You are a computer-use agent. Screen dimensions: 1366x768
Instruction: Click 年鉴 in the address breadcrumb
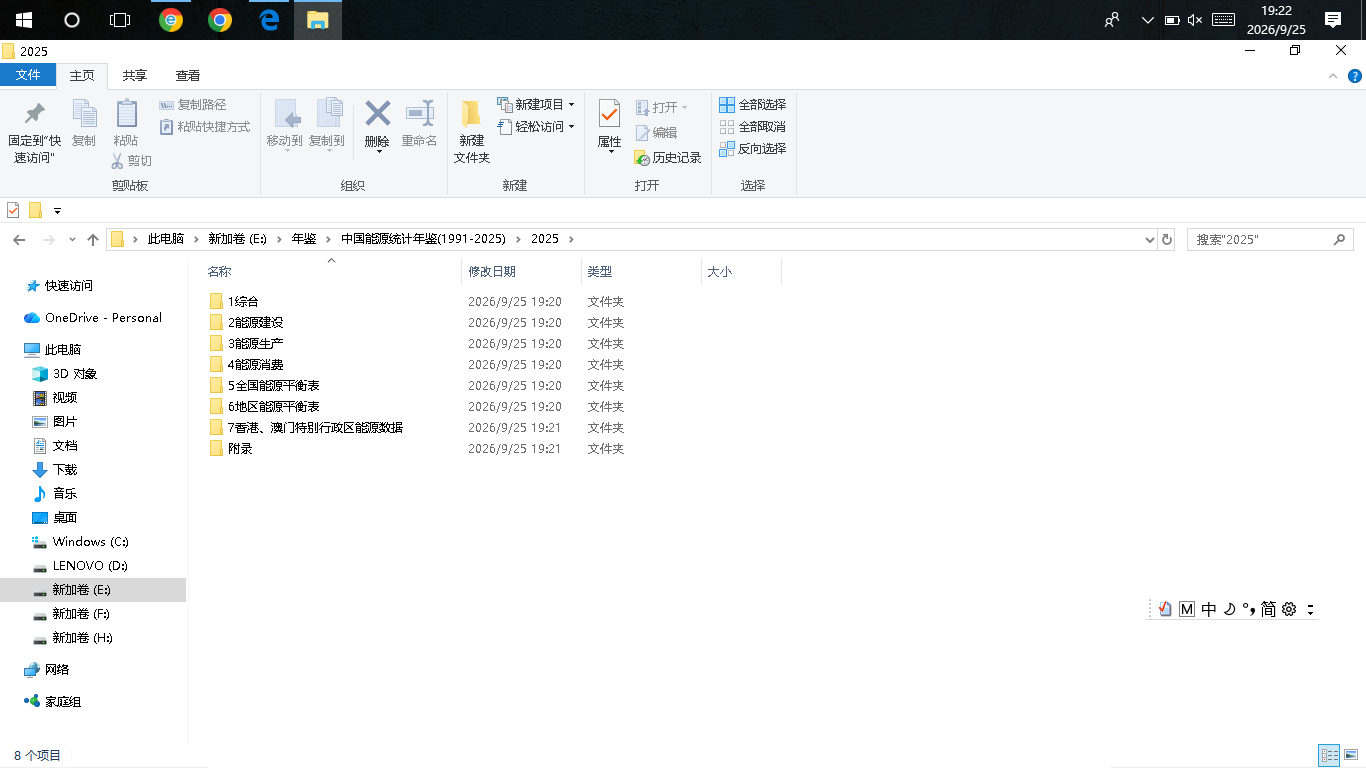tap(304, 239)
